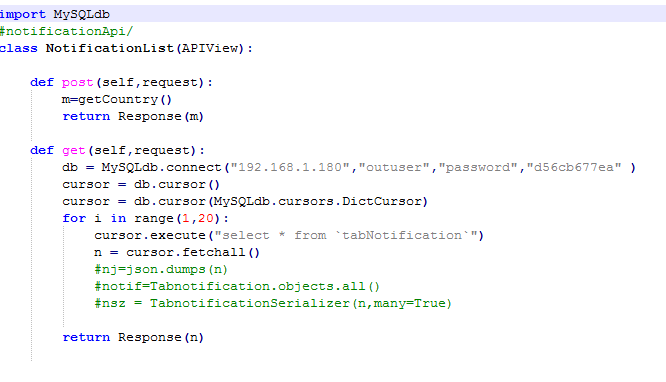Click the NotificationList class name
This screenshot has width=666, height=382.
[110, 48]
